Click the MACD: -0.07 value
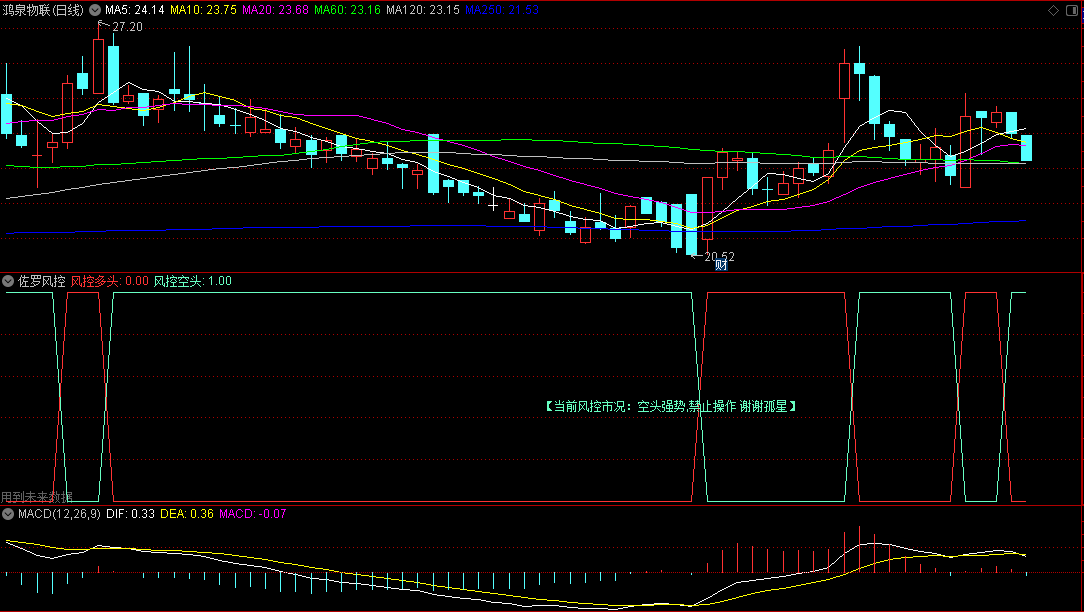 [x=252, y=514]
